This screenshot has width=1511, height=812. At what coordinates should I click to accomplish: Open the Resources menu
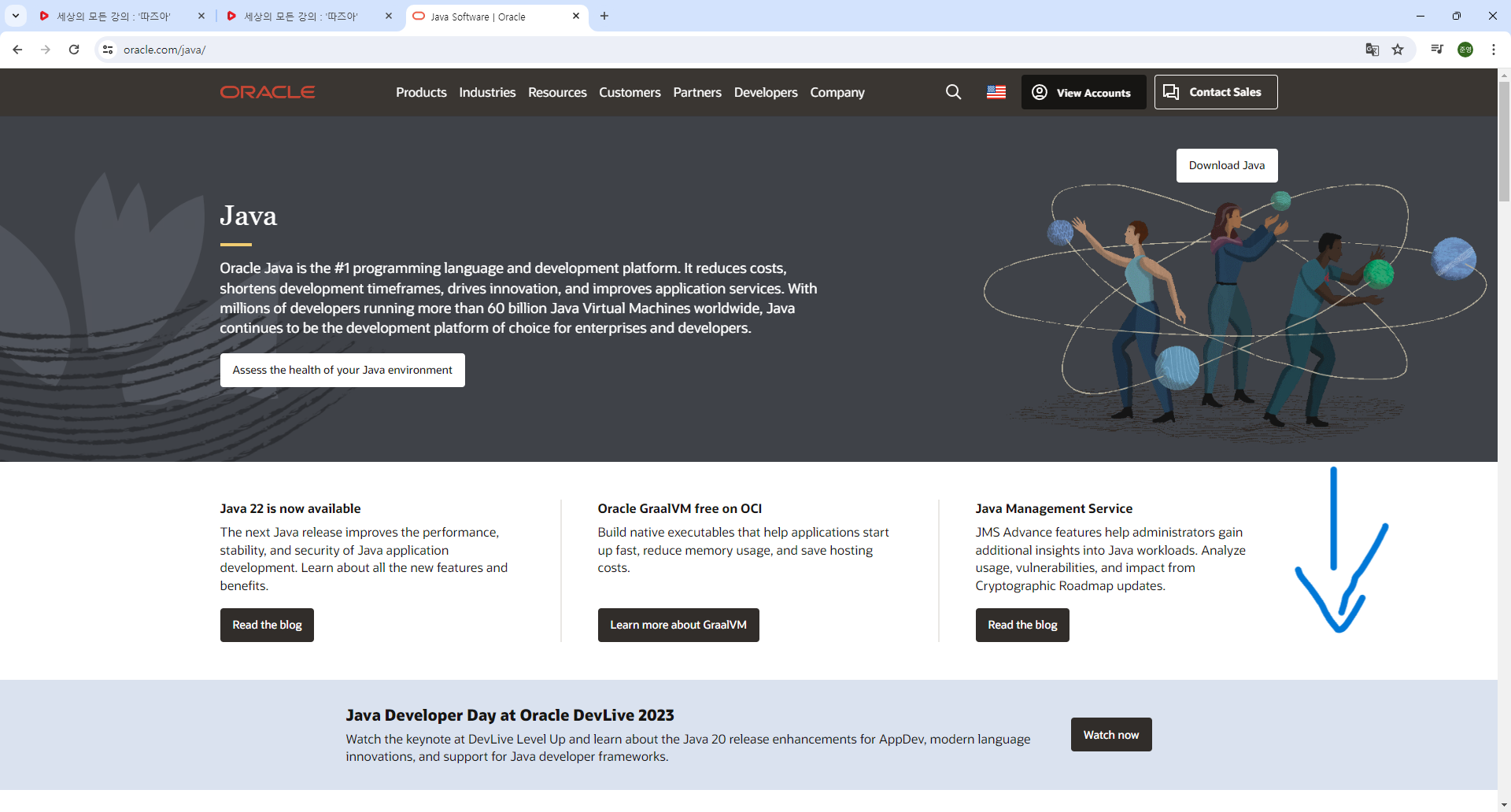click(x=557, y=93)
